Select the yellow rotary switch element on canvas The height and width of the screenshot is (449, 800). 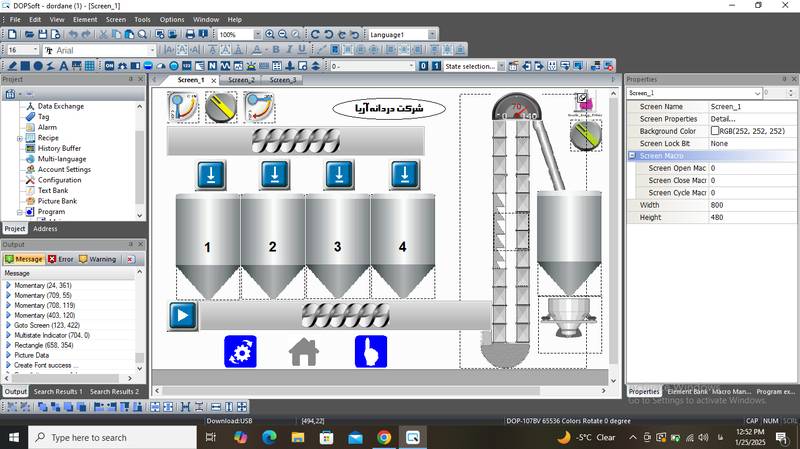point(221,107)
